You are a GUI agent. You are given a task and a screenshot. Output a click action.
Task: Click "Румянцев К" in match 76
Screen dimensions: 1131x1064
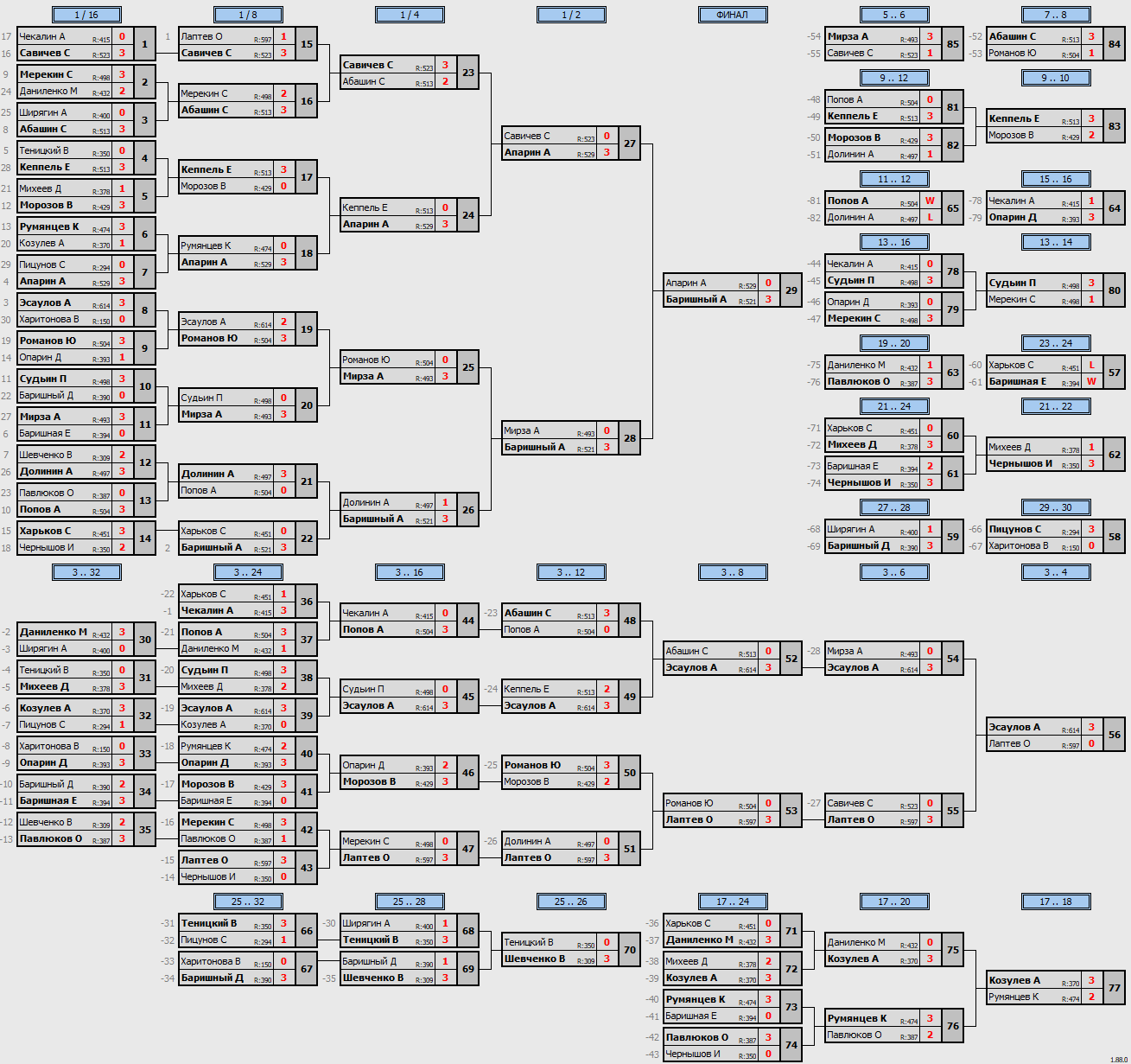point(857,1018)
